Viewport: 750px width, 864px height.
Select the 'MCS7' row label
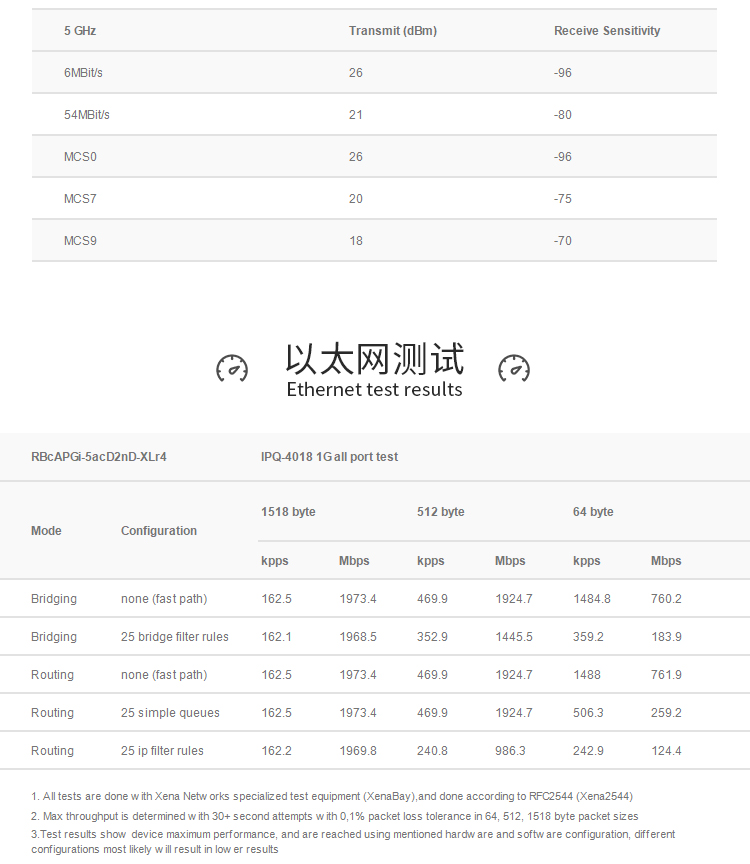80,199
